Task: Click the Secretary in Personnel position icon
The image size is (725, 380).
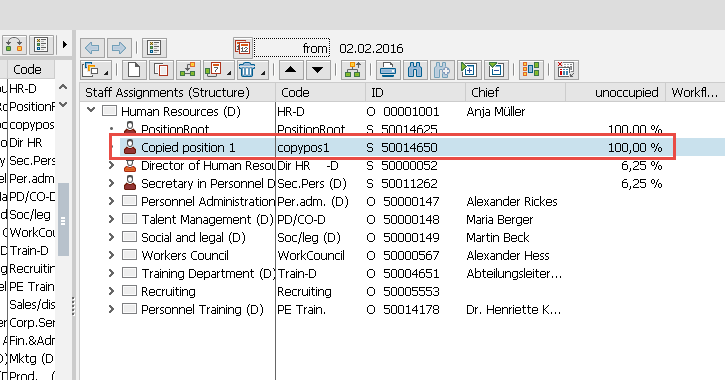Action: 130,183
